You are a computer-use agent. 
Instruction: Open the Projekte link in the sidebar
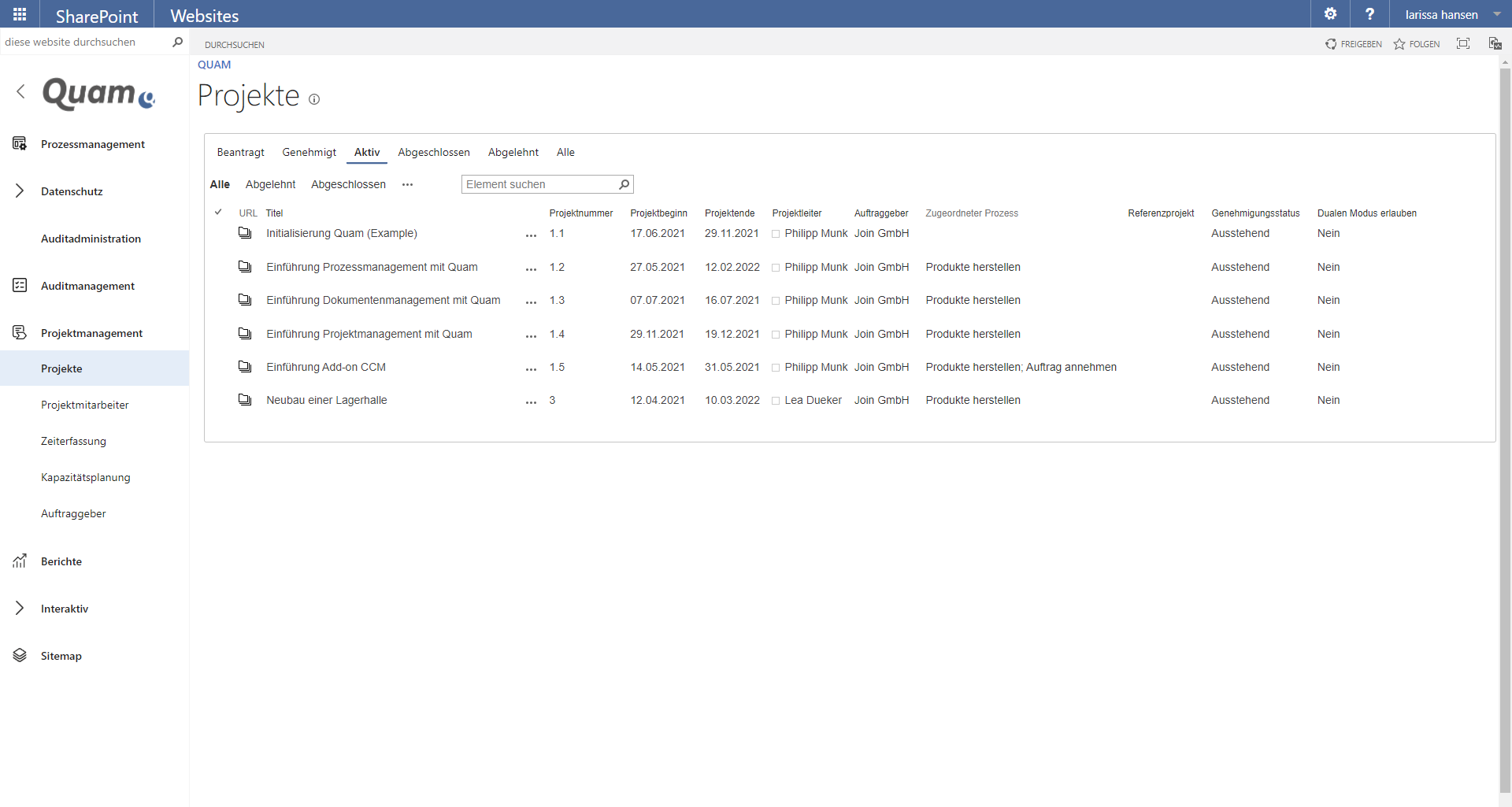(62, 368)
